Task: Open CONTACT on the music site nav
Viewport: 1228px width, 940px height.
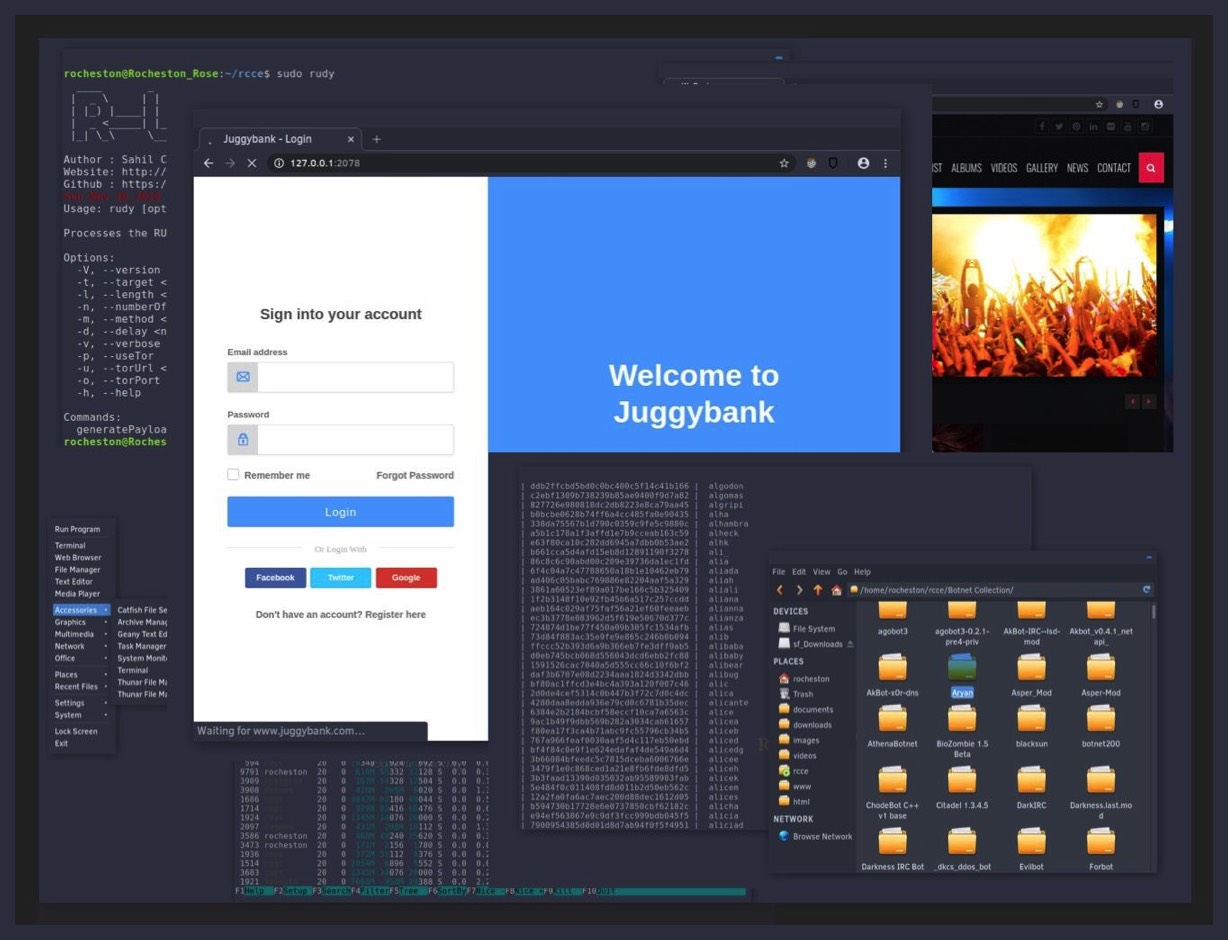Action: coord(1114,168)
